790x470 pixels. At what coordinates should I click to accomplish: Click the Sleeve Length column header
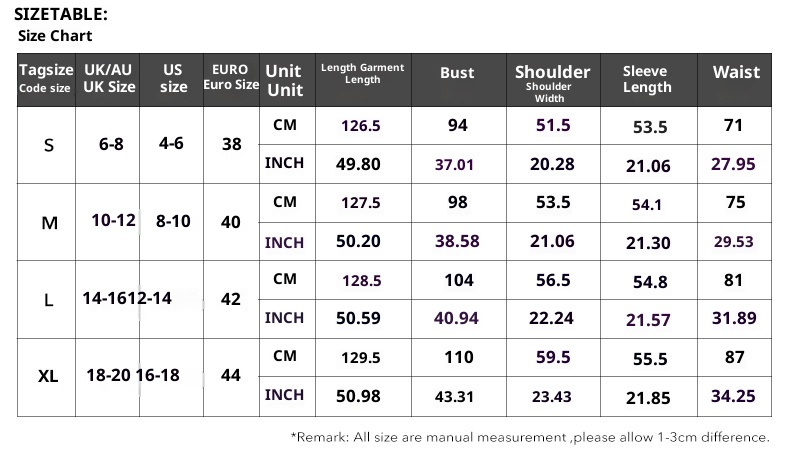647,79
